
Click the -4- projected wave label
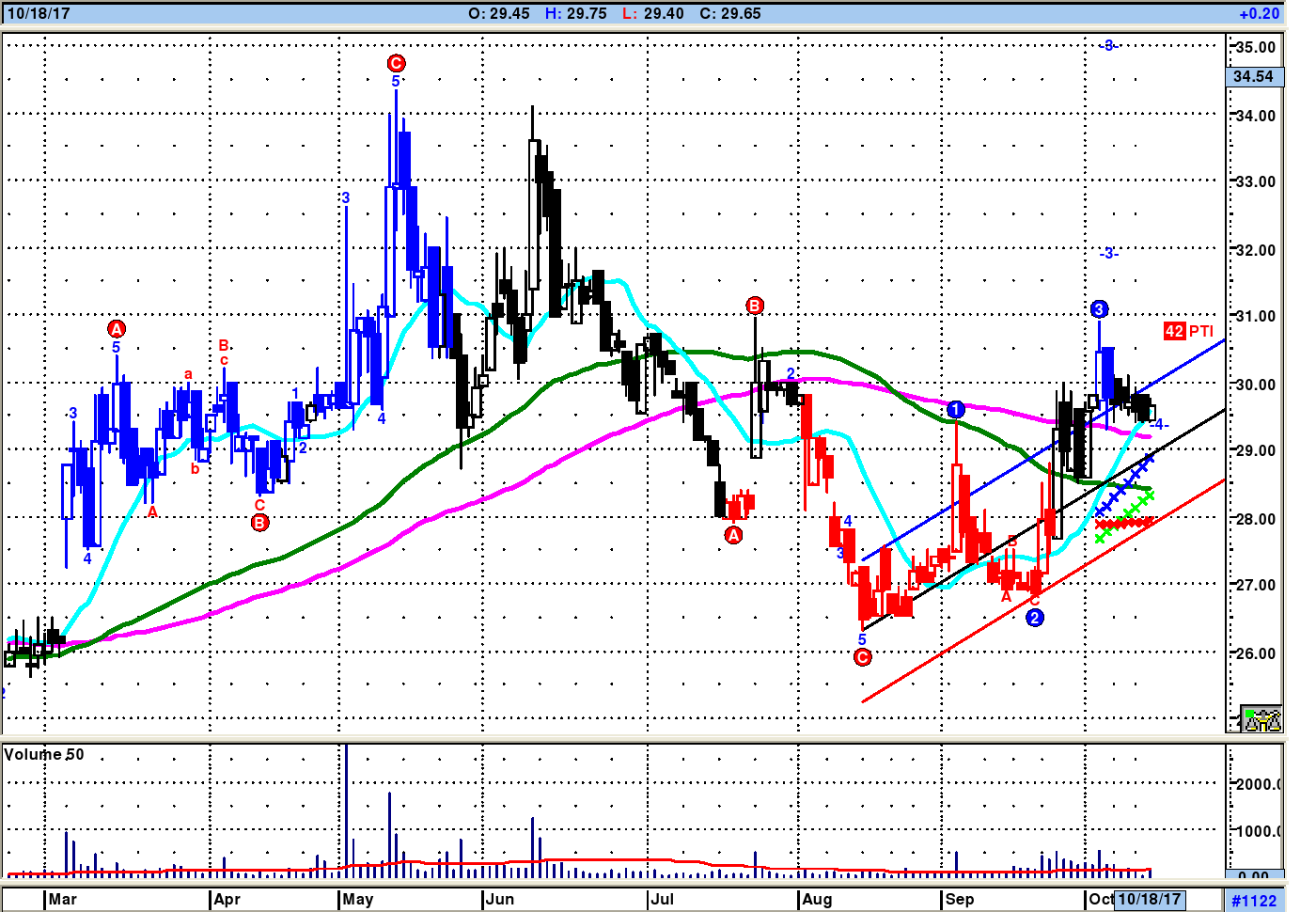(1159, 425)
